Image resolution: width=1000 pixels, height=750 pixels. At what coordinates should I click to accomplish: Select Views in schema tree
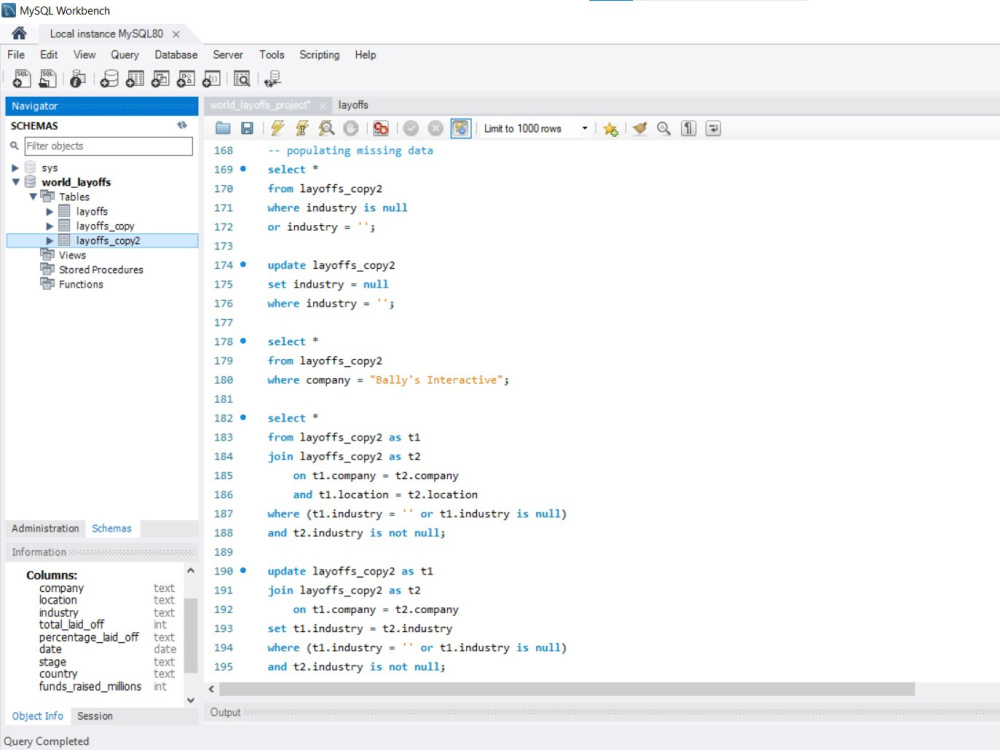point(72,255)
